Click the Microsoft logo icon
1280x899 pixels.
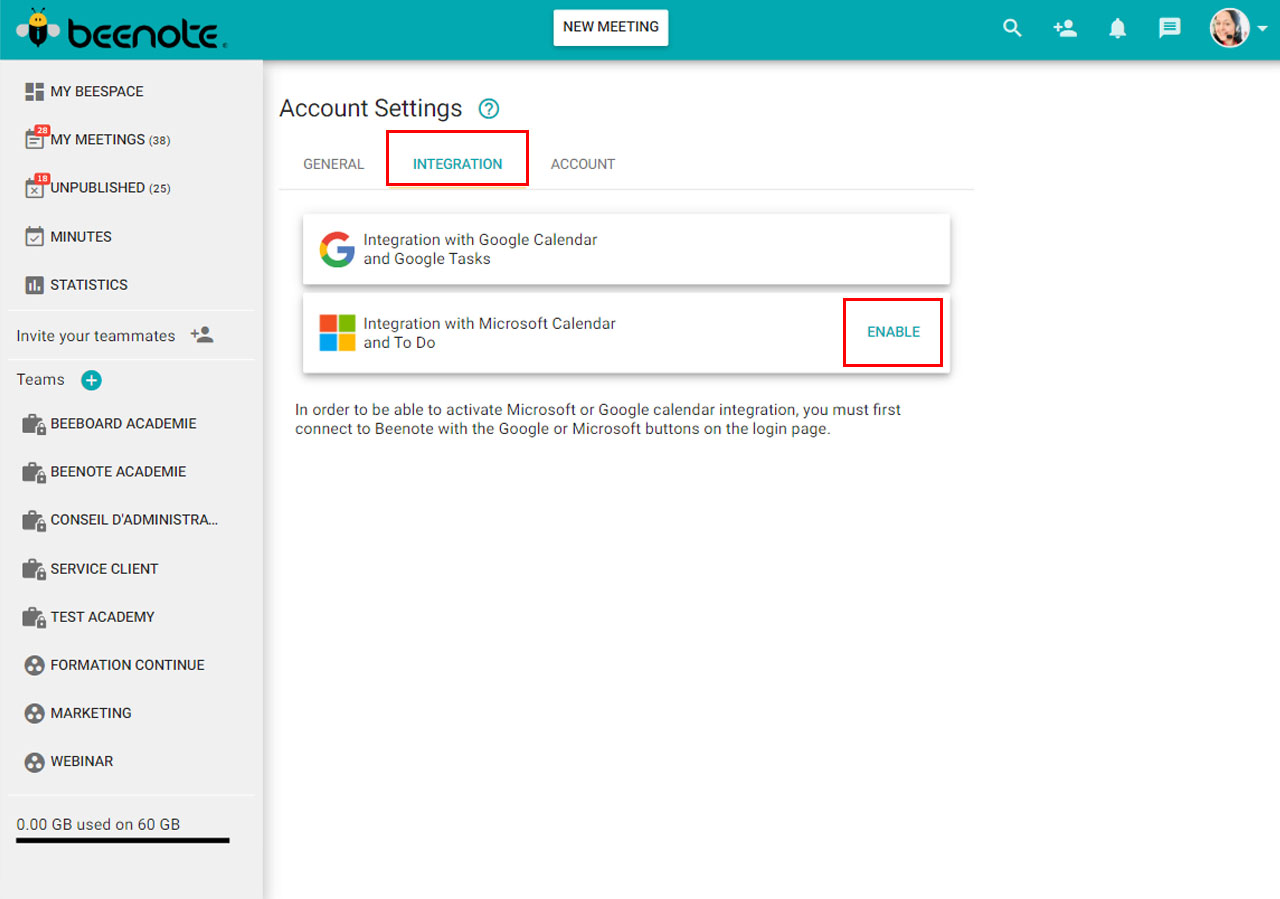point(337,333)
